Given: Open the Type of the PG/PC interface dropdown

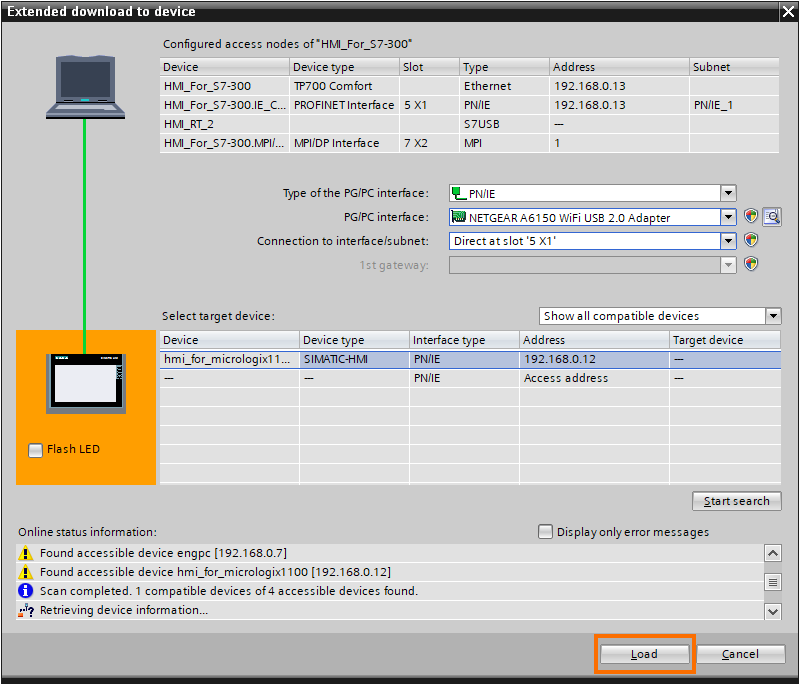Looking at the screenshot, I should coord(729,192).
